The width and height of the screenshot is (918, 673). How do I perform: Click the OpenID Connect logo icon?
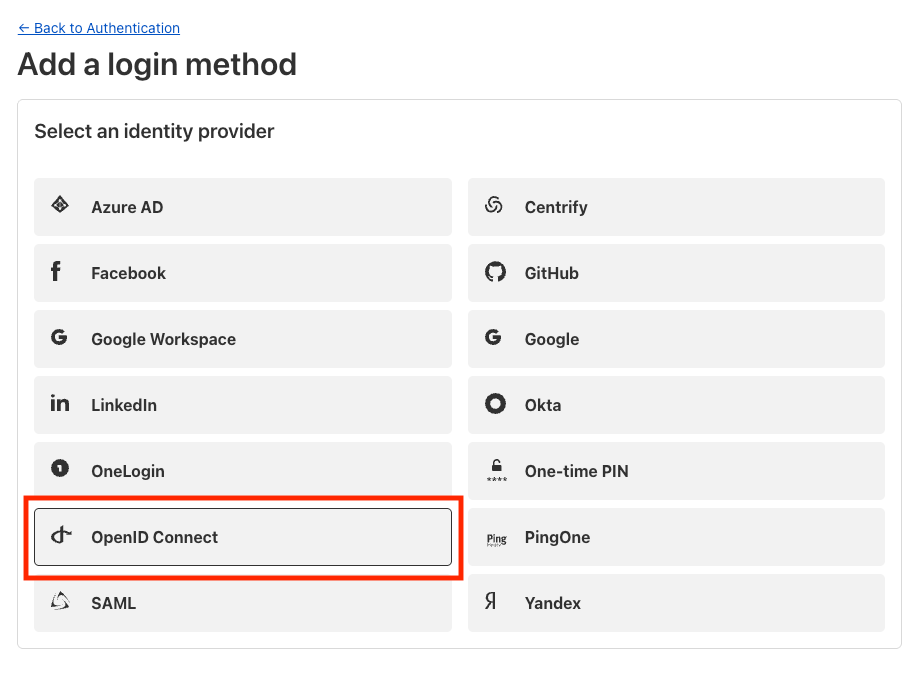pyautogui.click(x=62, y=536)
